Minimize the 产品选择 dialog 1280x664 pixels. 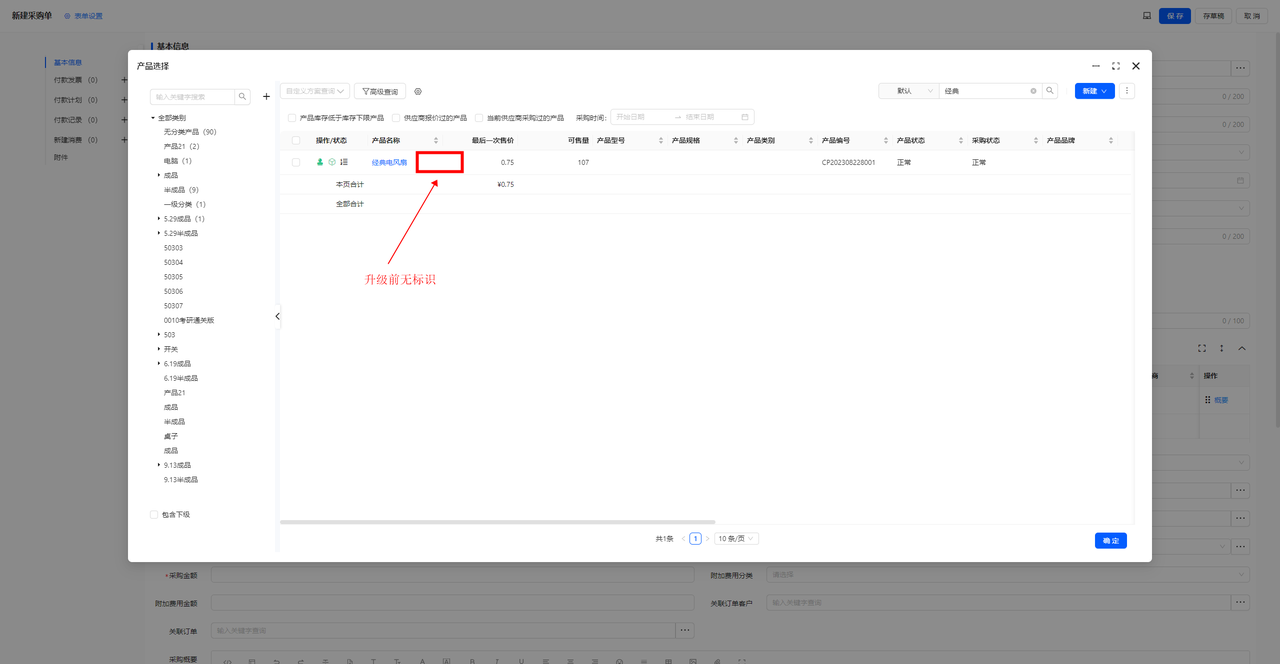click(1096, 66)
